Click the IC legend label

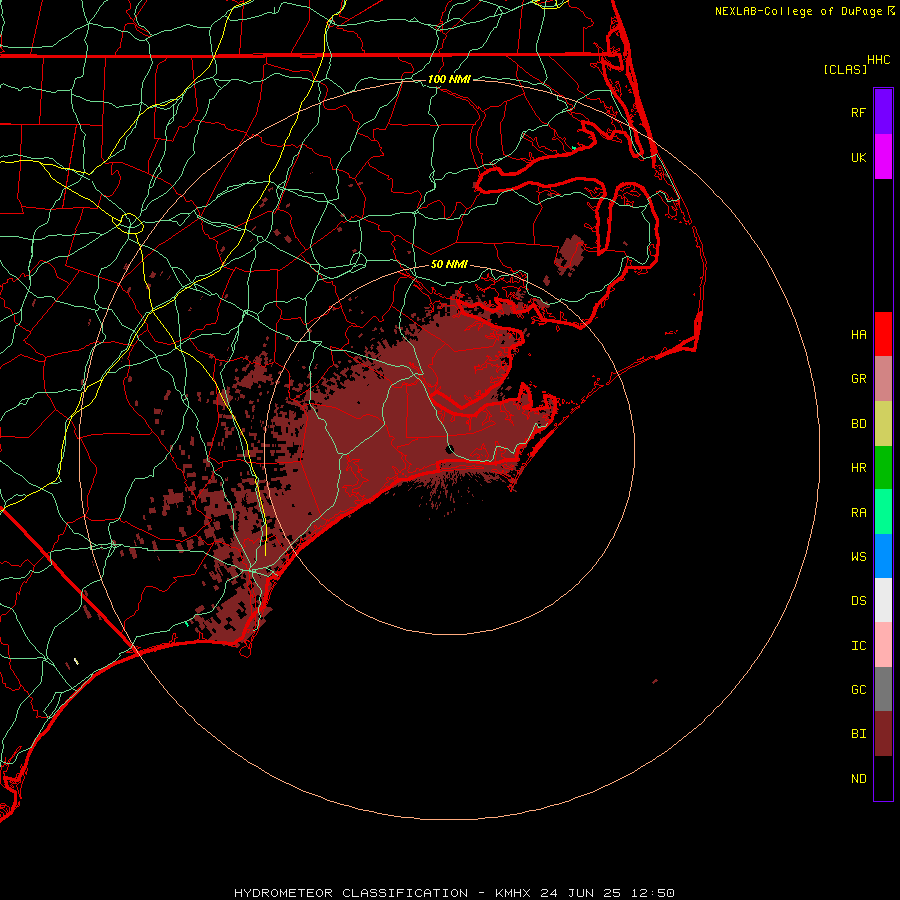click(x=858, y=646)
